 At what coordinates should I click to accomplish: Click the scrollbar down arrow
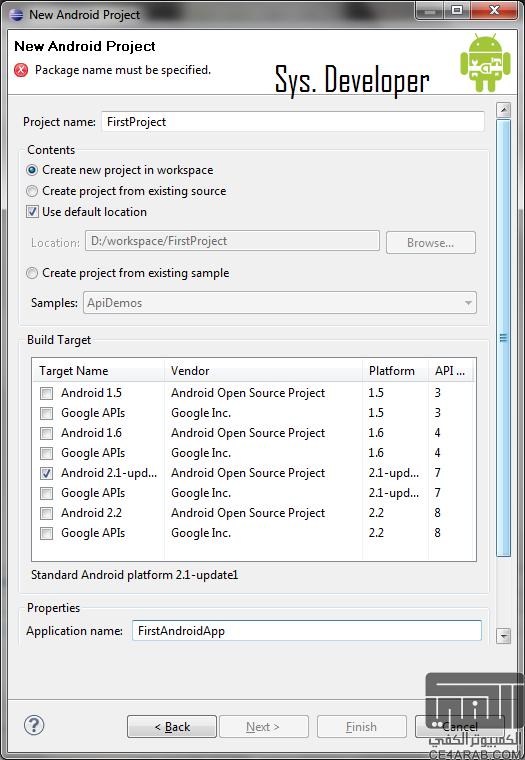(504, 635)
